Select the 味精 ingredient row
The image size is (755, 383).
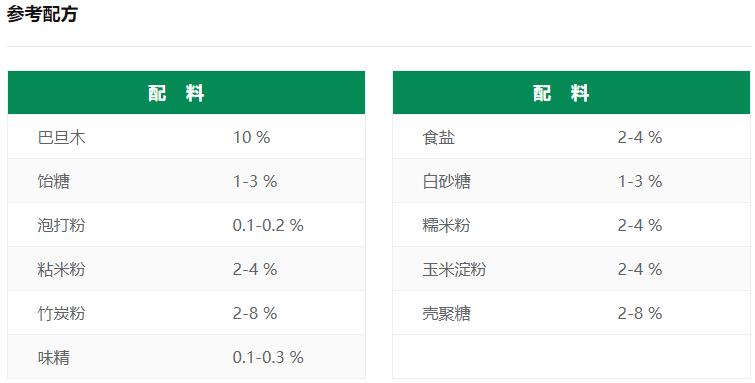pyautogui.click(x=186, y=357)
